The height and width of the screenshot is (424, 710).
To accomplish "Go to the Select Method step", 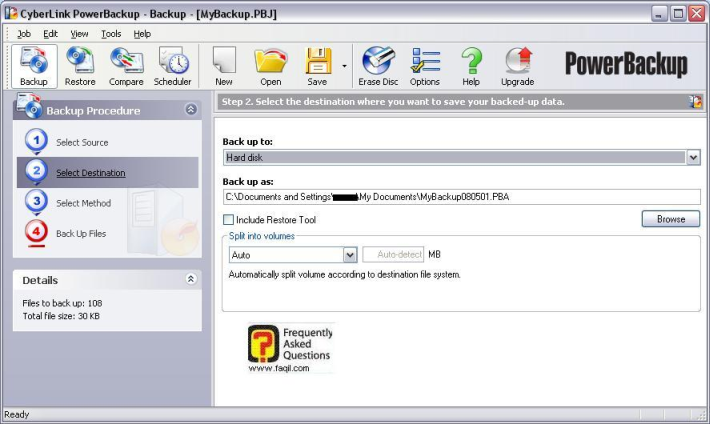I will click(83, 203).
